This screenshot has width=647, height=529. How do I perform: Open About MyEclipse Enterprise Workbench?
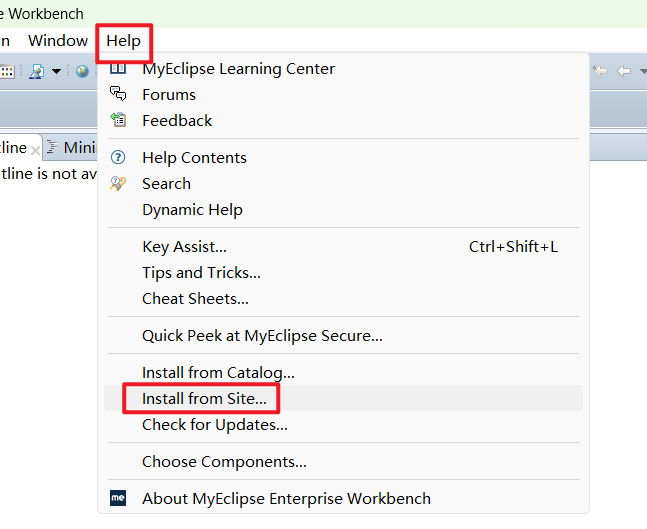coord(343,499)
